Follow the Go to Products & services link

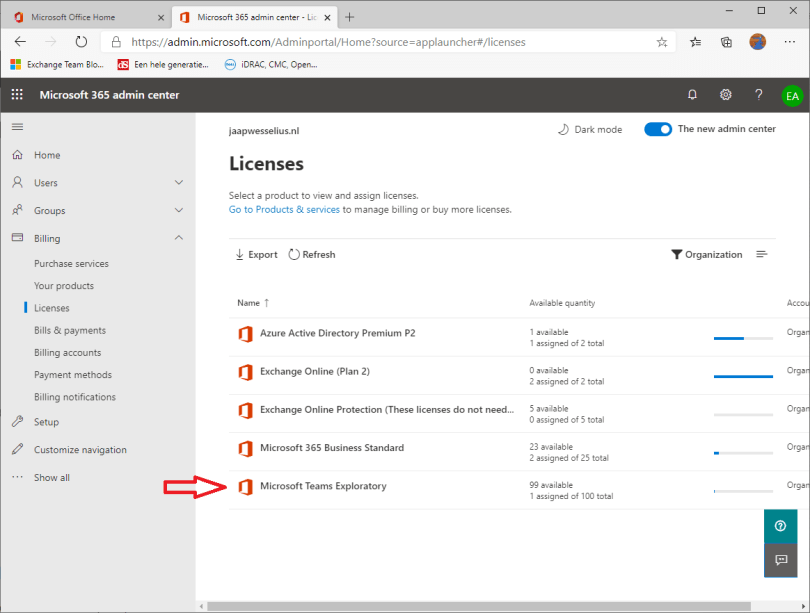pyautogui.click(x=284, y=210)
